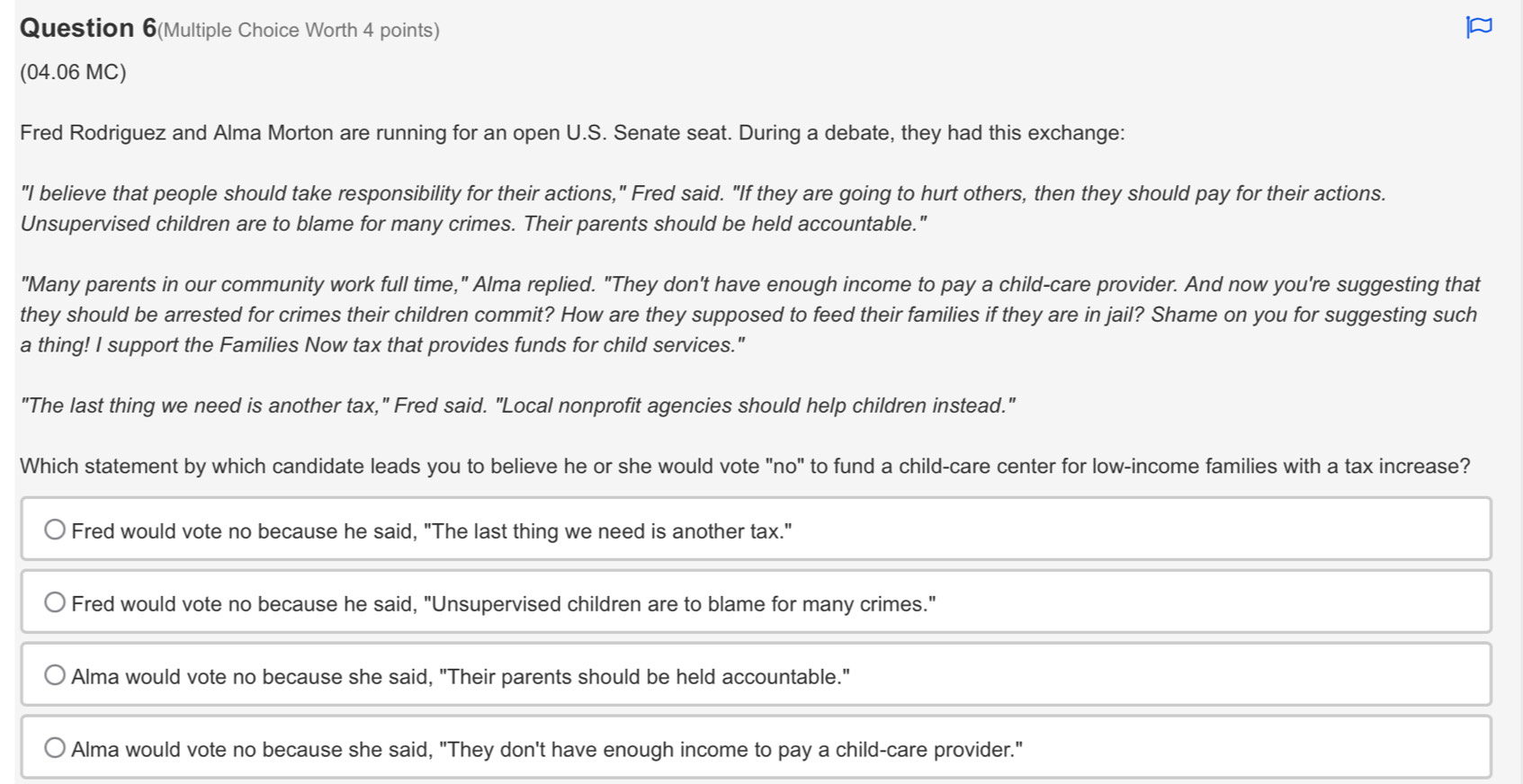
Task: Pick radio for 'Their parents should be held accountable'
Action: (55, 675)
